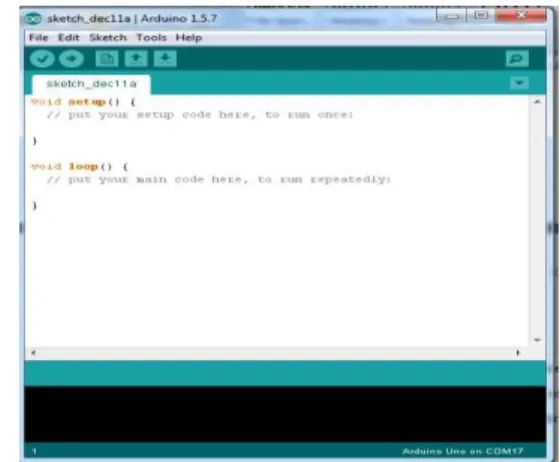Viewport: 560px width, 462px height.
Task: Click the vertical scrollbar down arrow
Action: tap(537, 340)
